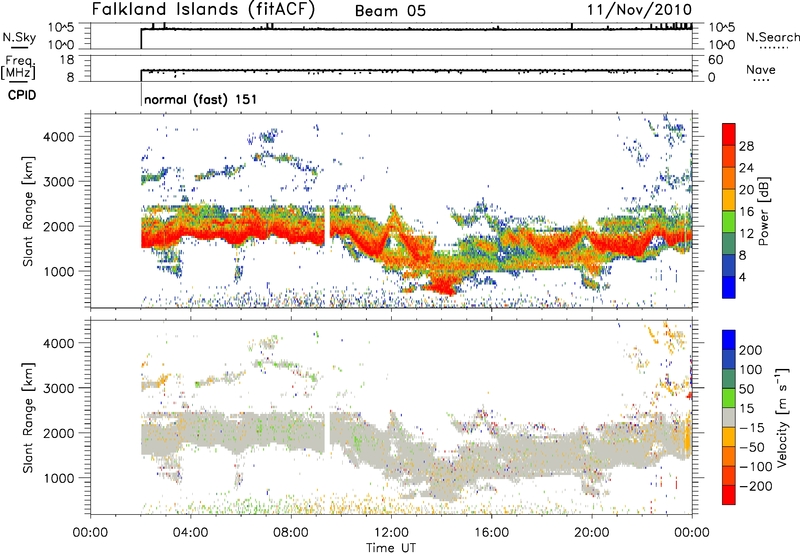
Task: Click the "08:00" time axis label
Action: click(x=291, y=532)
